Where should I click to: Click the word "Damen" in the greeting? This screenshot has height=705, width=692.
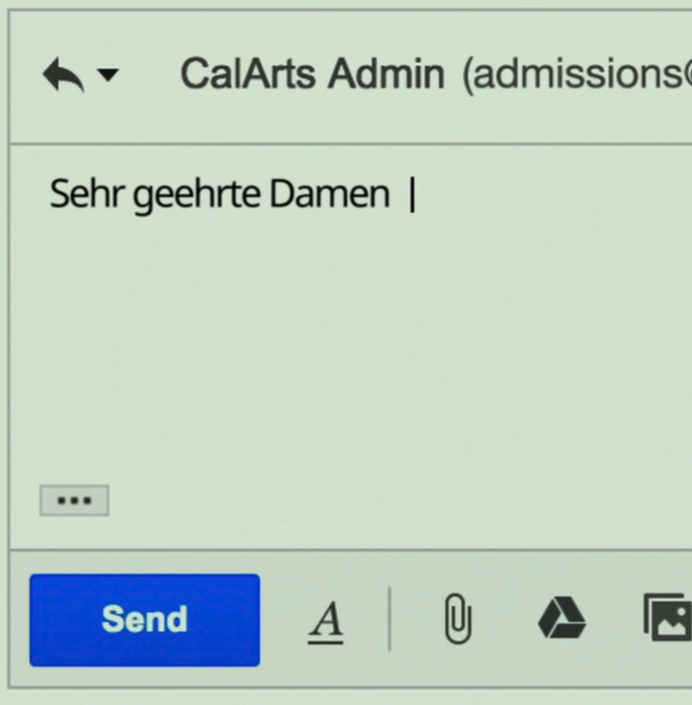[x=329, y=195]
